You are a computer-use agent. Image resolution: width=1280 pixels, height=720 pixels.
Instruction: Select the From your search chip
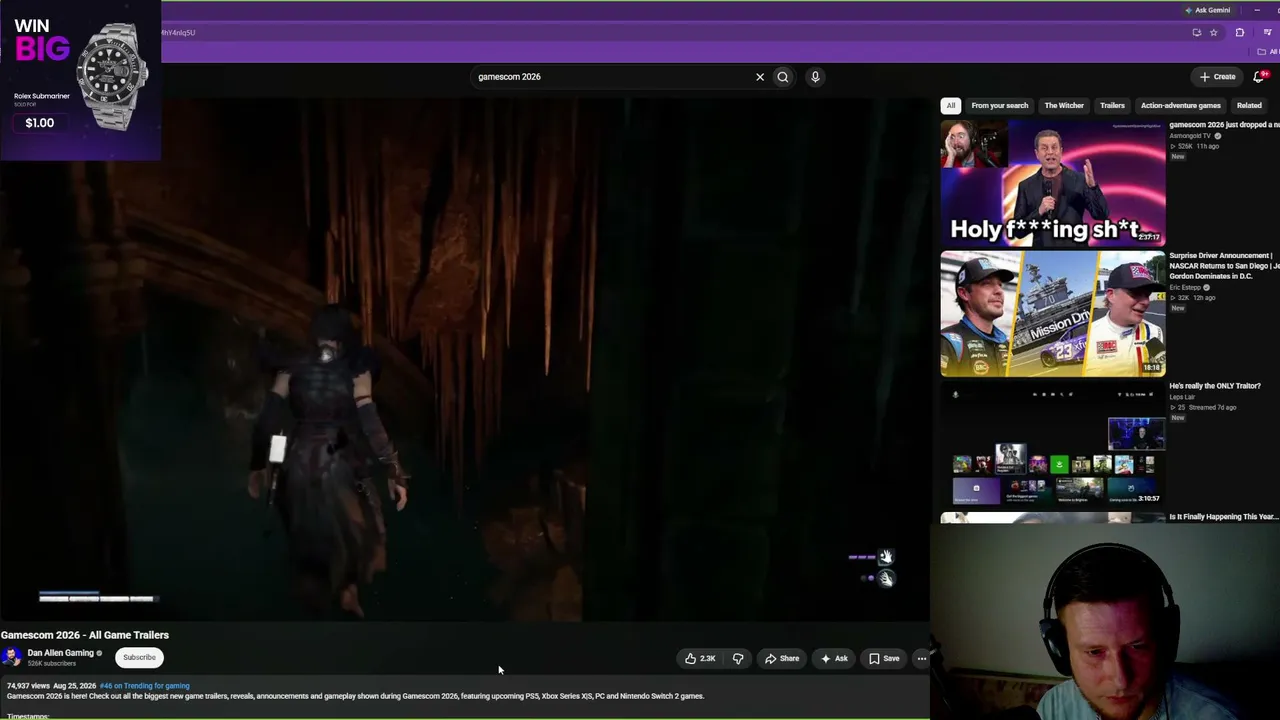[x=1000, y=105]
